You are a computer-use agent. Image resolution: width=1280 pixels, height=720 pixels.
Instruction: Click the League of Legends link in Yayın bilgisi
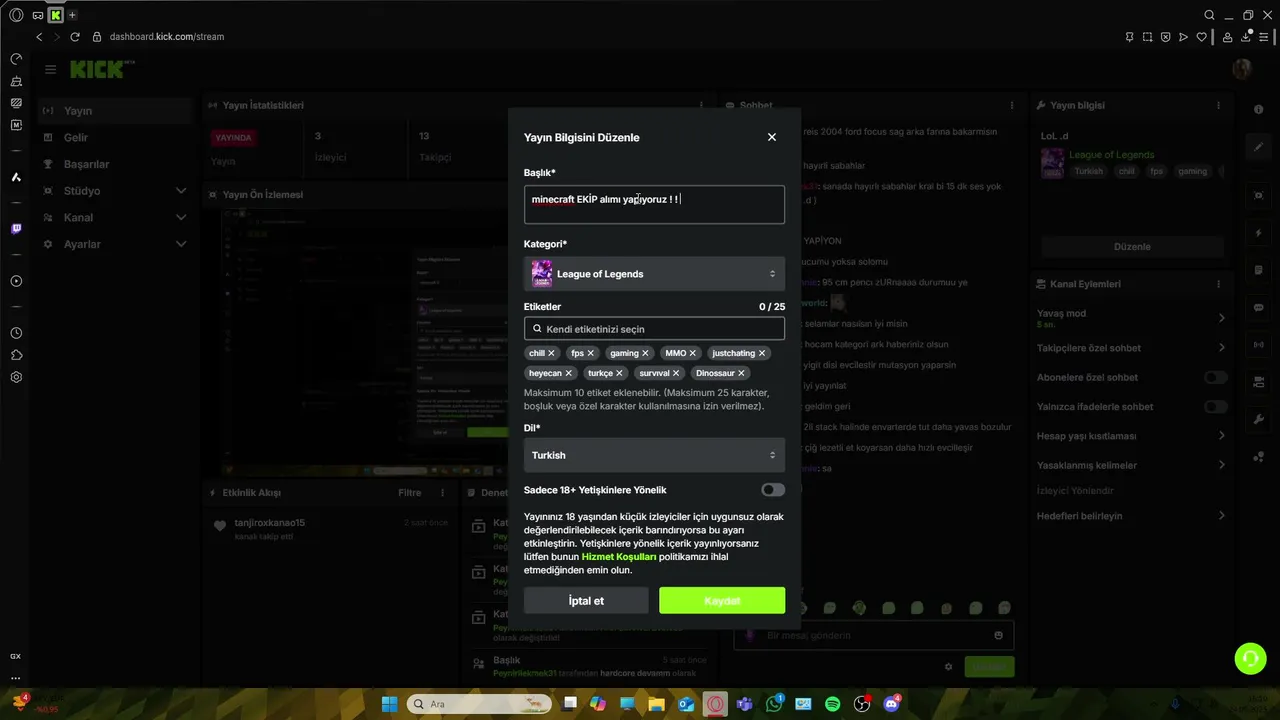1111,155
